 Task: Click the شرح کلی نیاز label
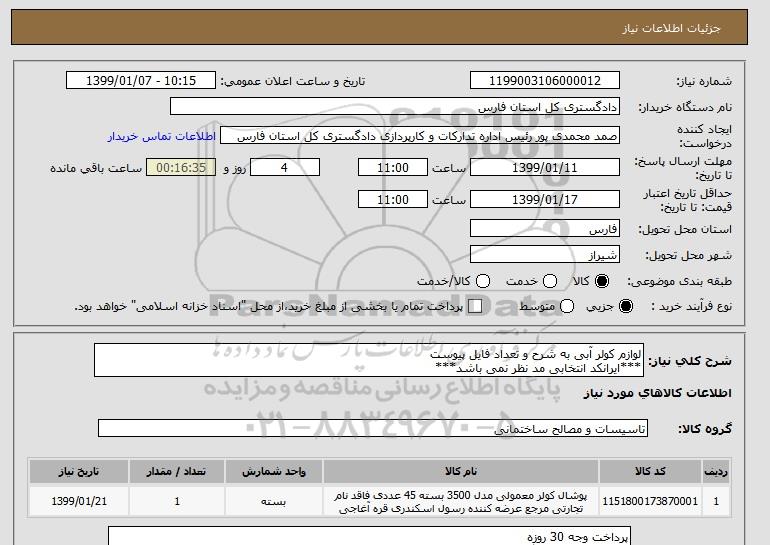tap(690, 361)
